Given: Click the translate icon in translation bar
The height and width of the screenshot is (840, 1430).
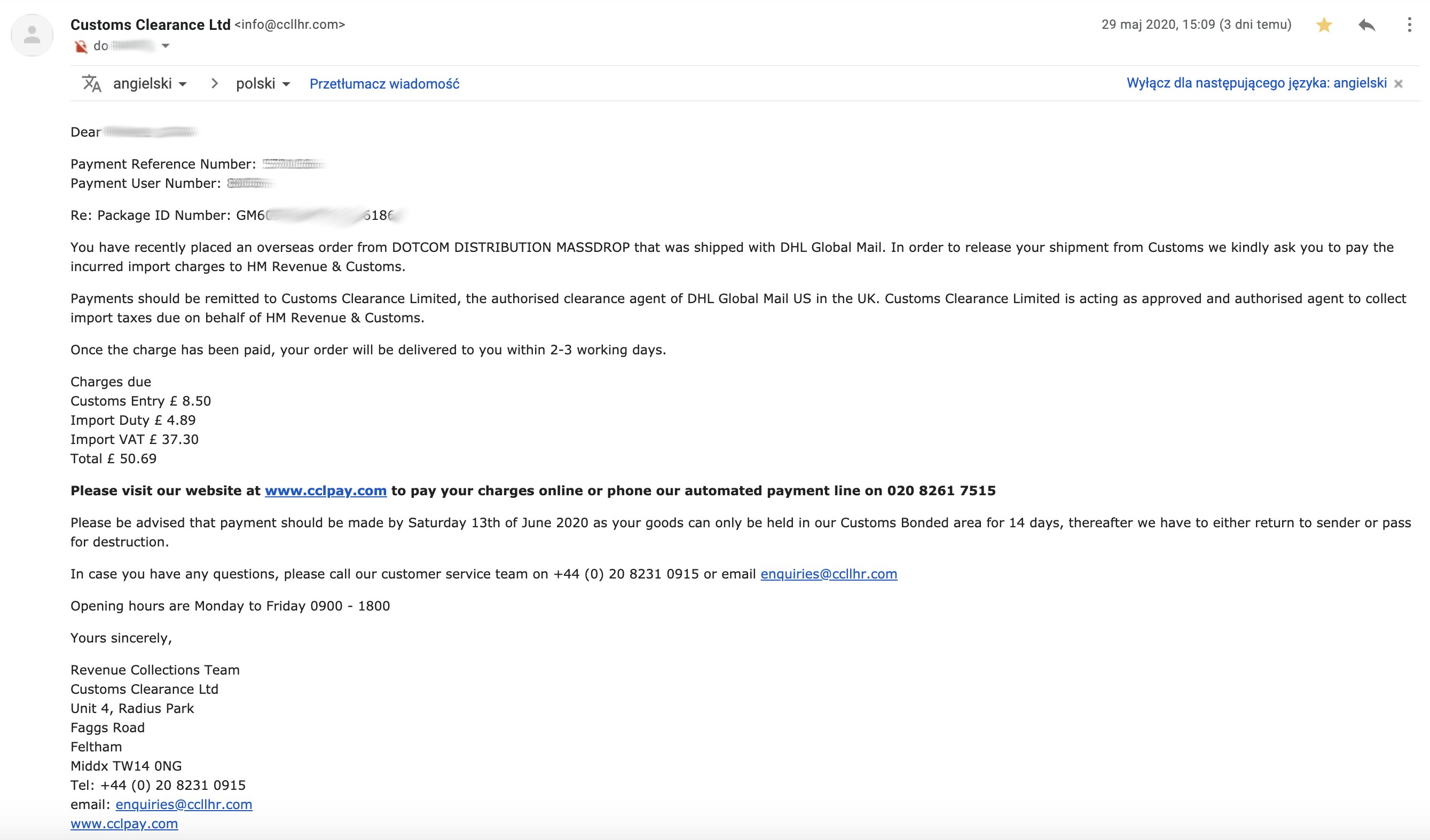Looking at the screenshot, I should [91, 84].
